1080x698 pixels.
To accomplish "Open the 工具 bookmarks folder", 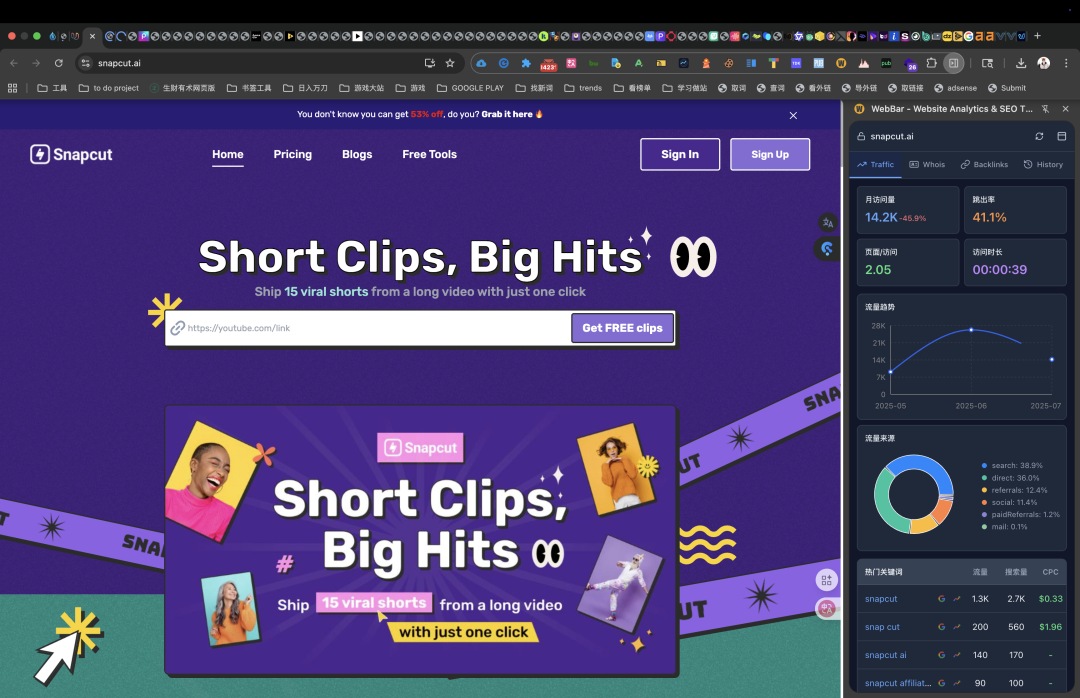I will [52, 88].
